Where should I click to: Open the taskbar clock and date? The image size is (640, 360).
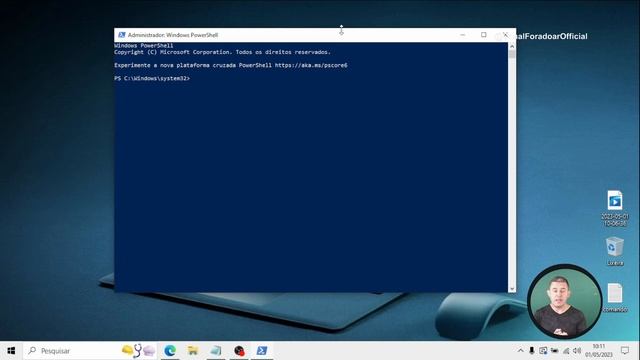pyautogui.click(x=599, y=351)
